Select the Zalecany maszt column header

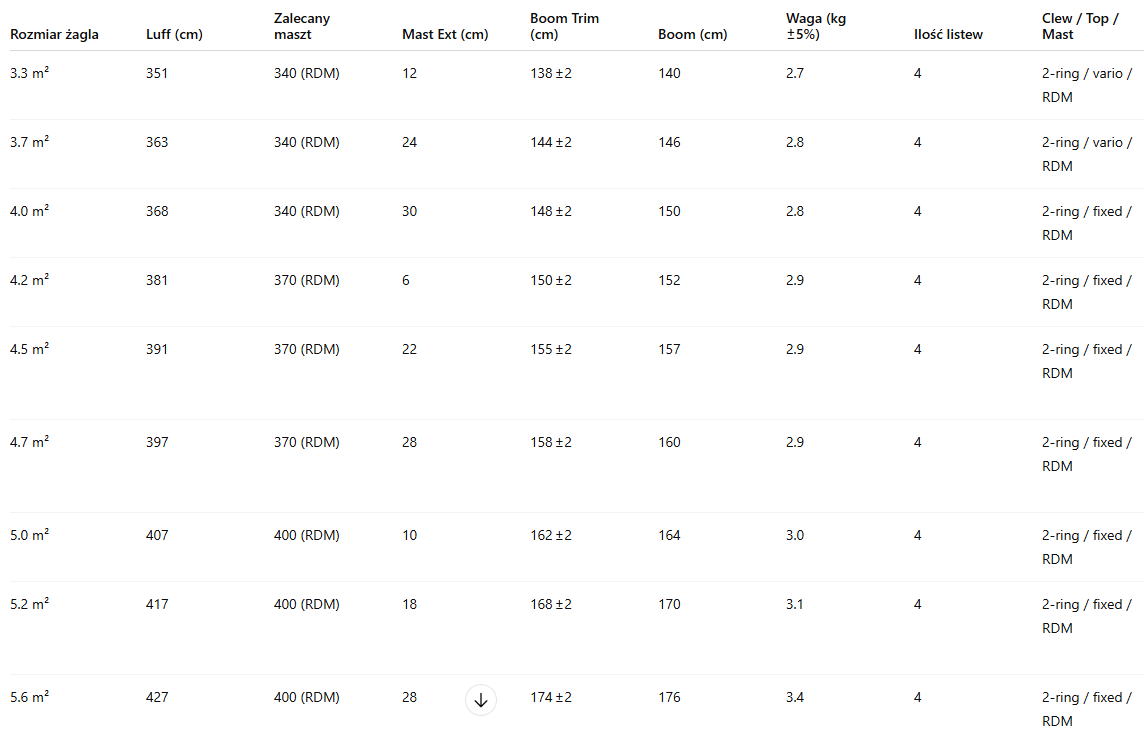302,27
